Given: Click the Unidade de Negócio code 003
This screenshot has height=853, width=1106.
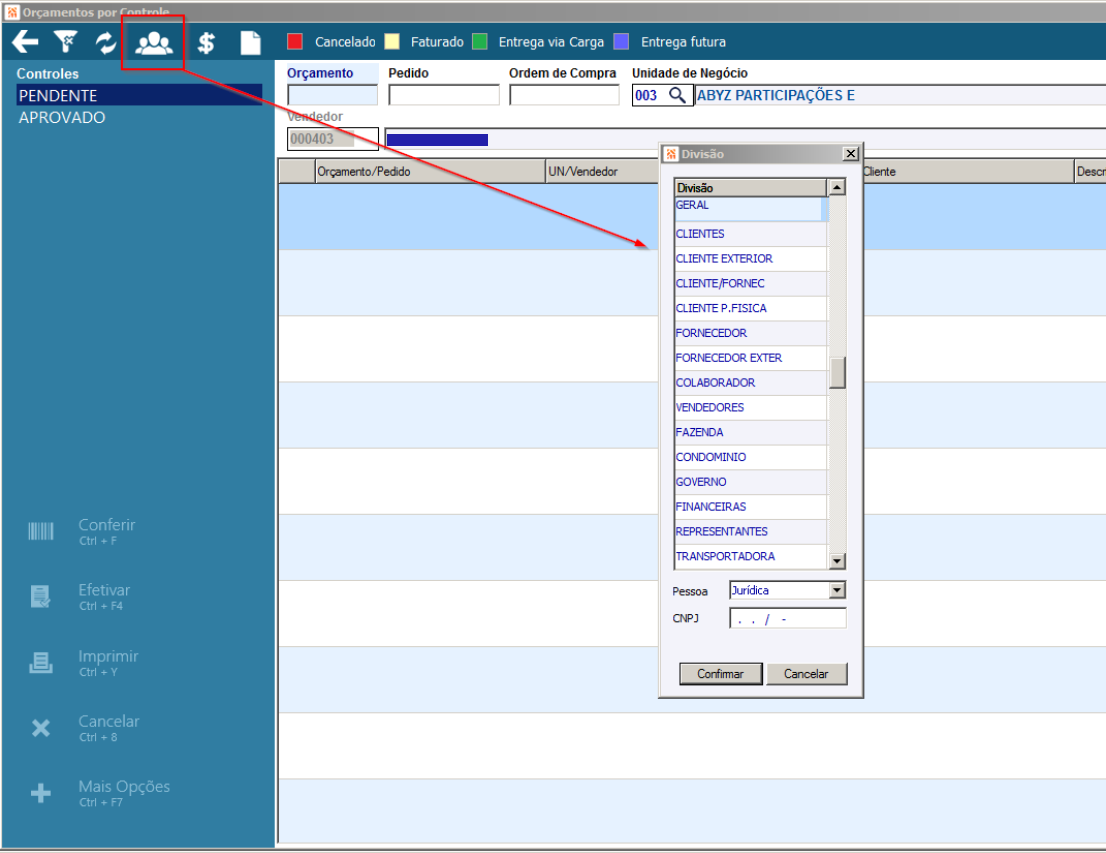Looking at the screenshot, I should (x=646, y=95).
